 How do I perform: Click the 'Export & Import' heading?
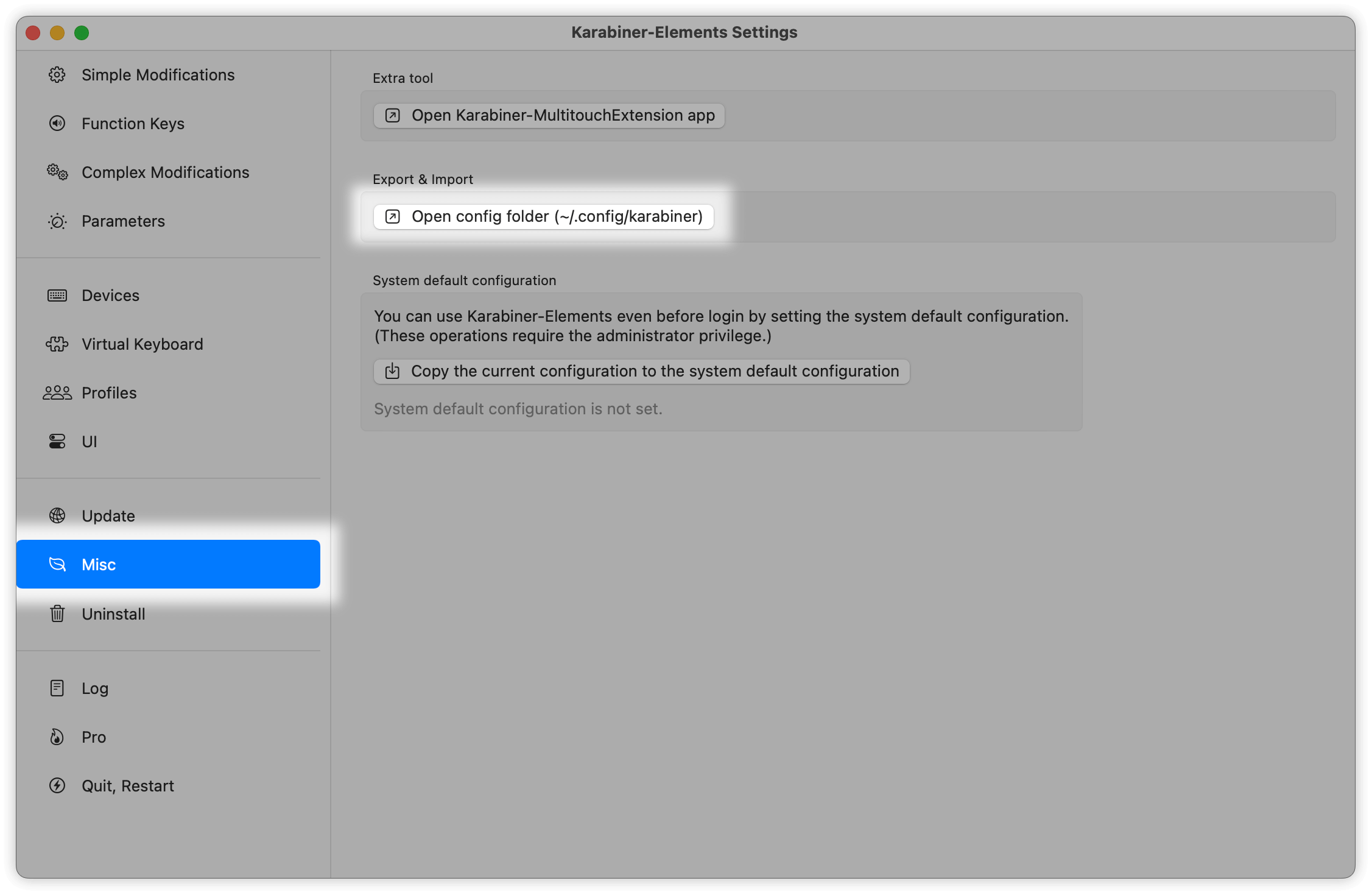tap(423, 179)
